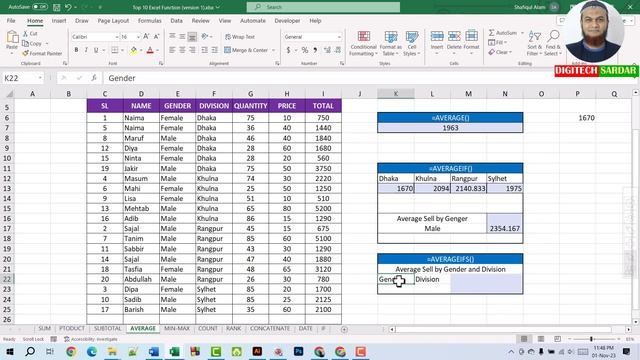Select the Select All corner triangle

click(9, 94)
